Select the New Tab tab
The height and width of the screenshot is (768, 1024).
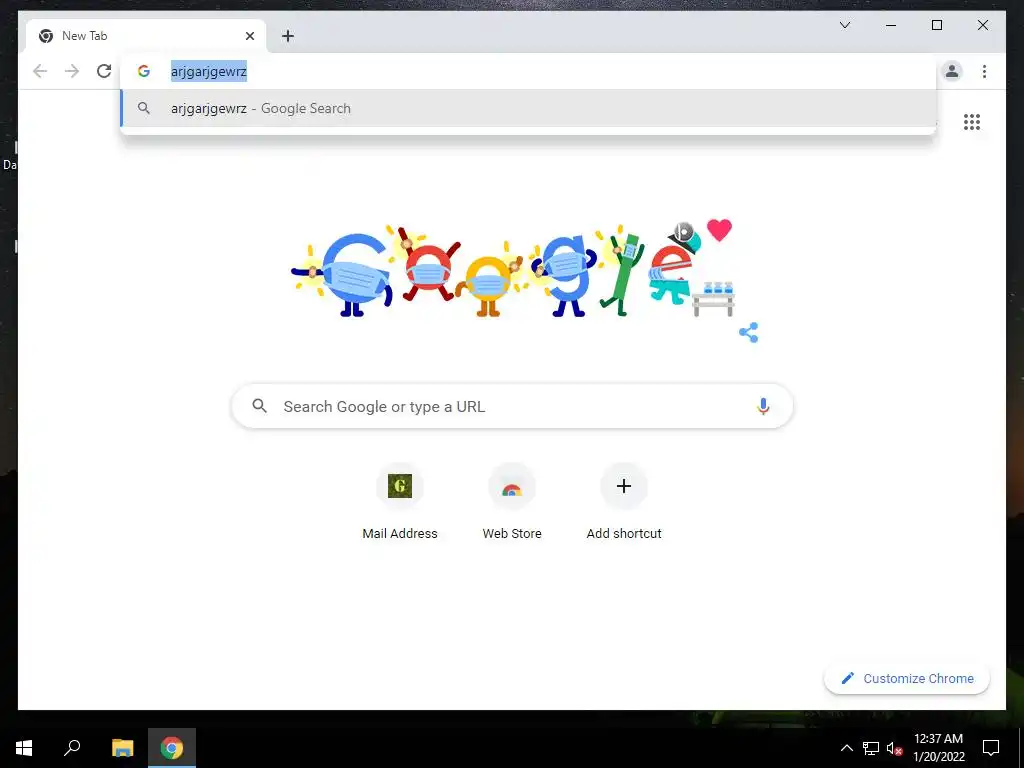146,36
